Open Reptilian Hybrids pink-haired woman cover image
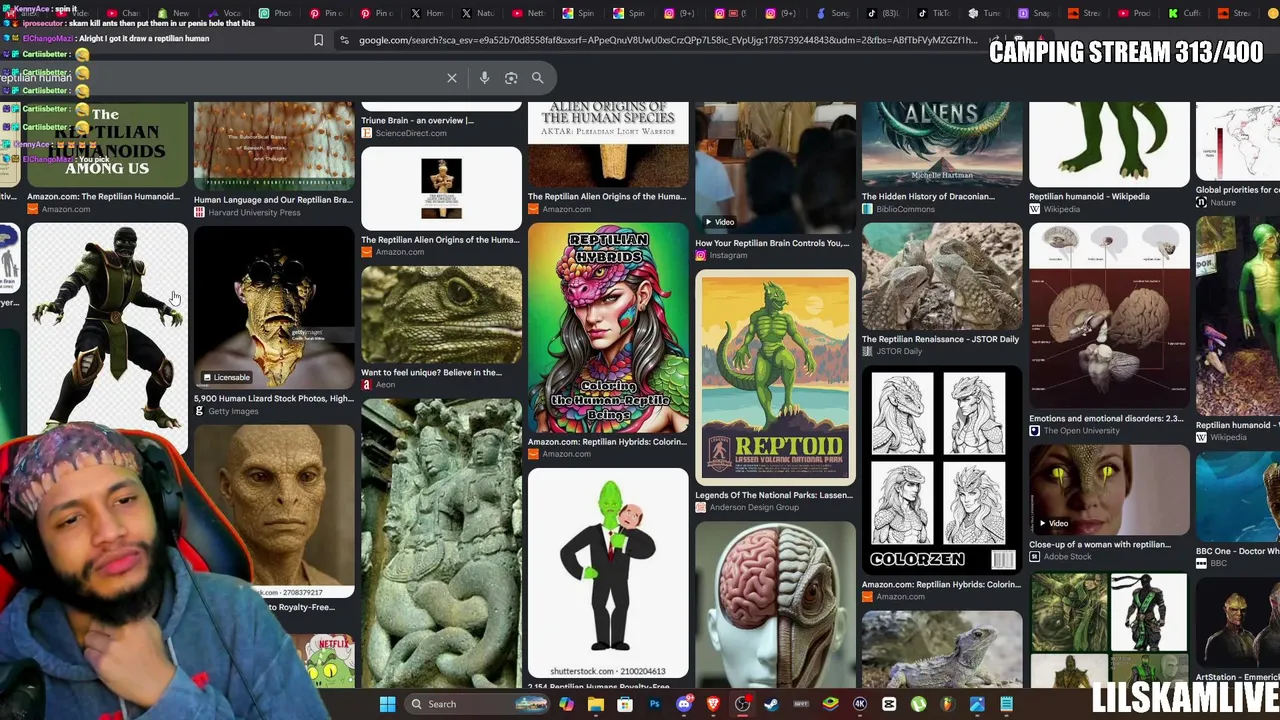 click(x=608, y=330)
